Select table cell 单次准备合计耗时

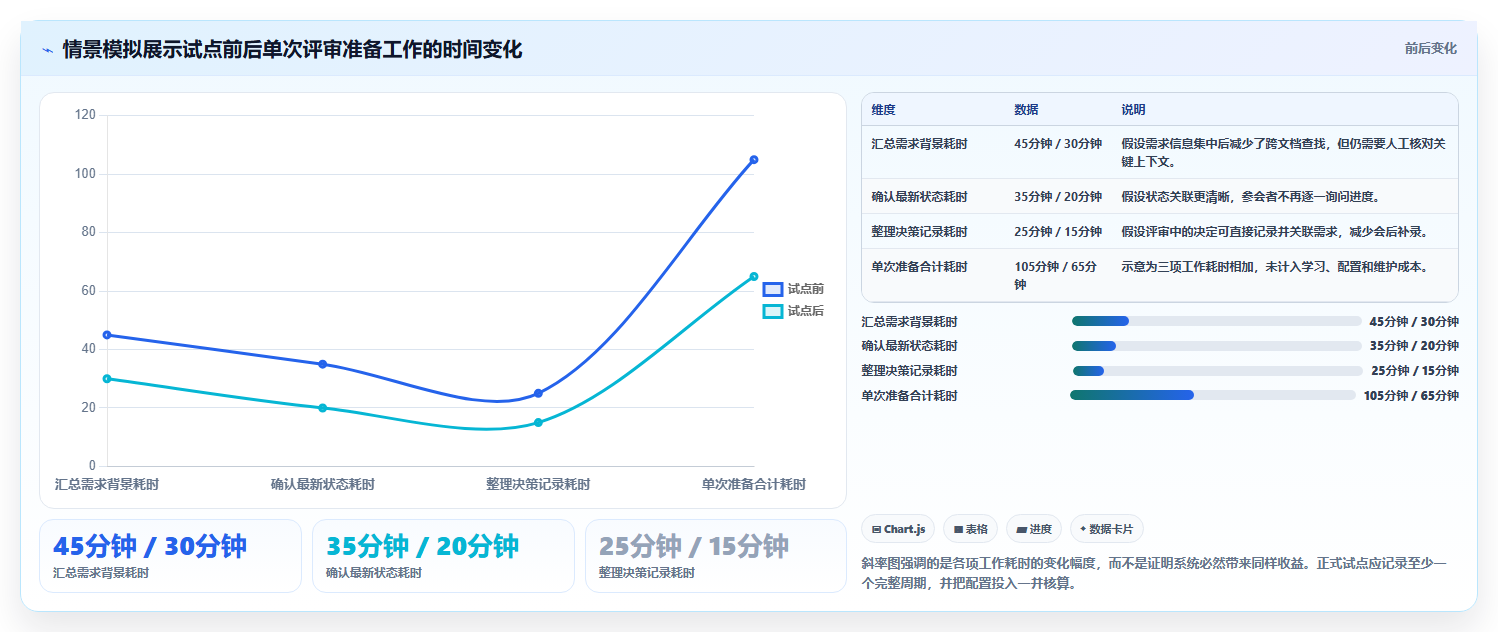[x=919, y=267]
